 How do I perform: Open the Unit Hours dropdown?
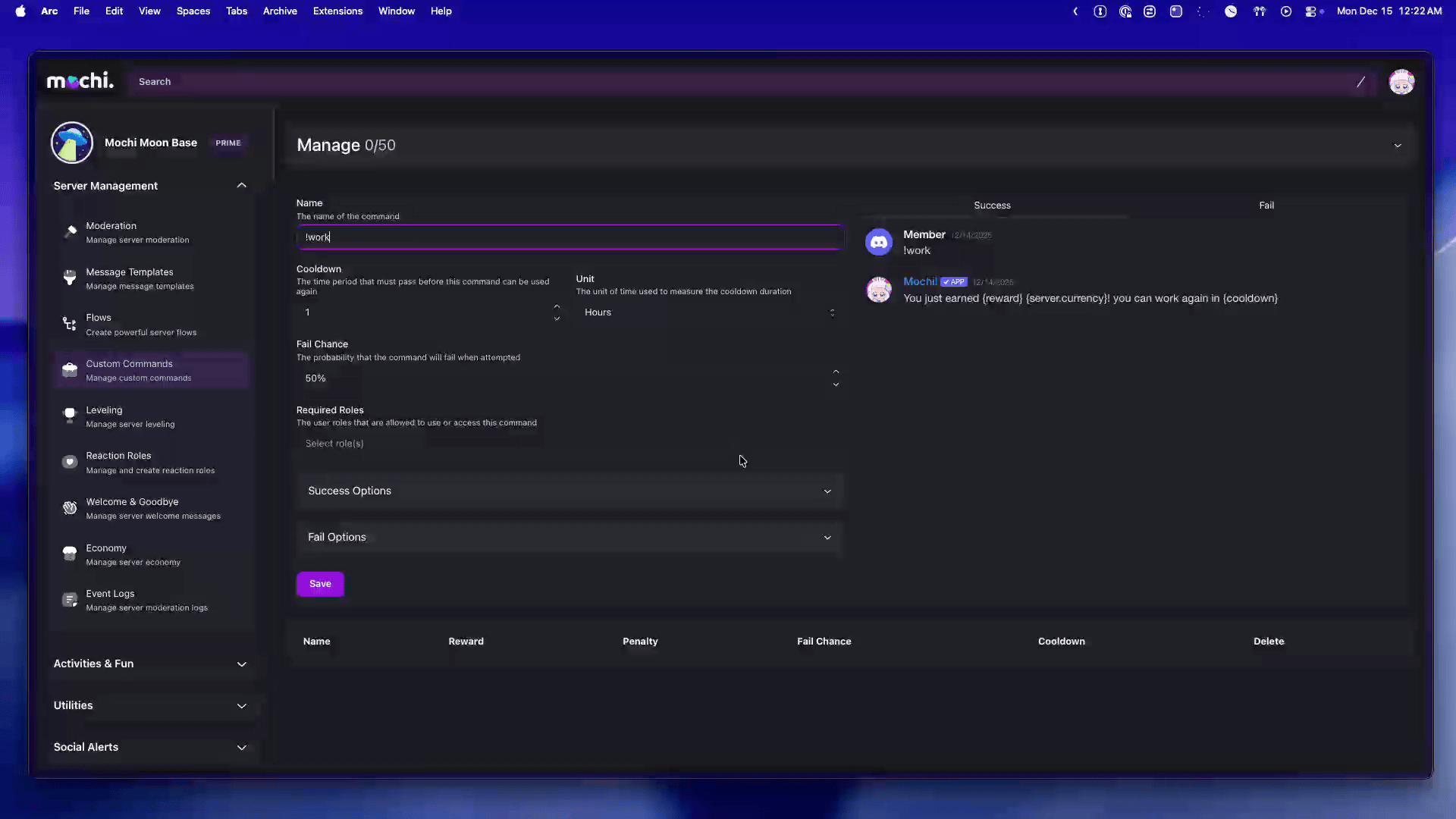tap(708, 312)
